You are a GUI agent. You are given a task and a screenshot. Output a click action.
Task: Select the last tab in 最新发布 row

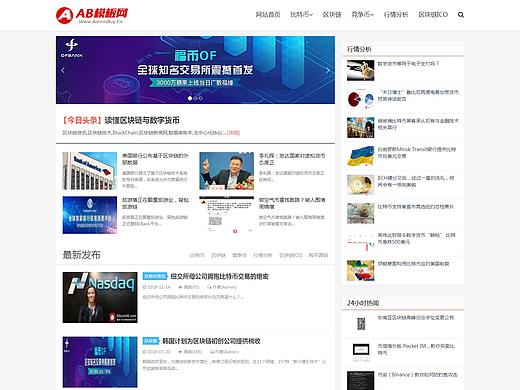(318, 255)
